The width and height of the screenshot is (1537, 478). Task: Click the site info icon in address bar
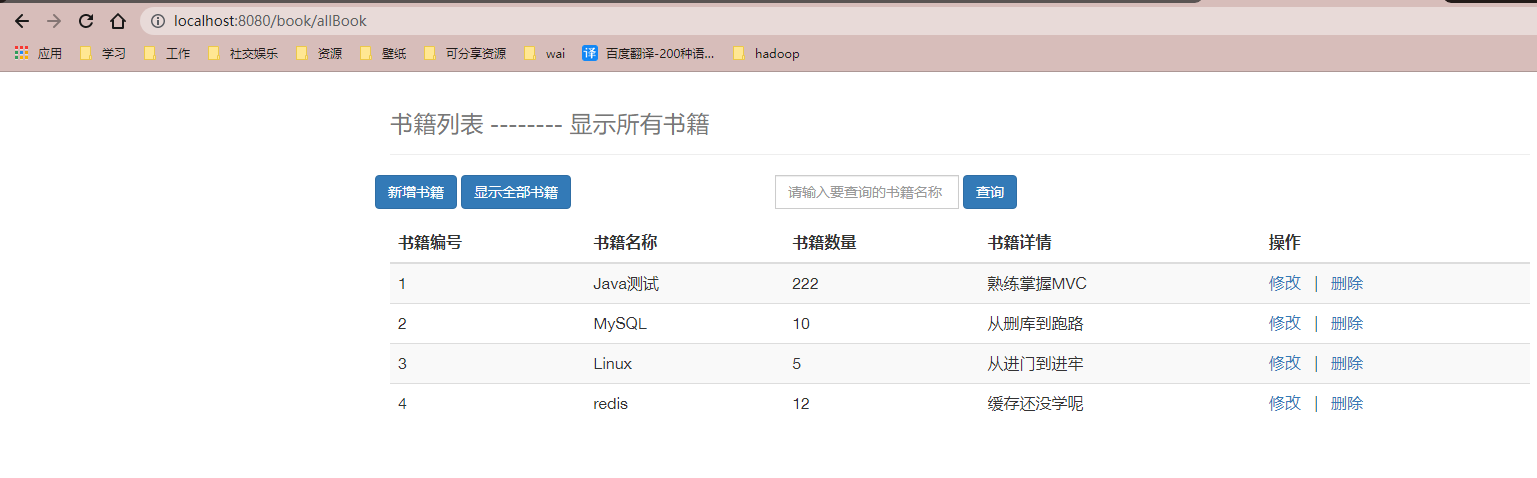tap(157, 21)
